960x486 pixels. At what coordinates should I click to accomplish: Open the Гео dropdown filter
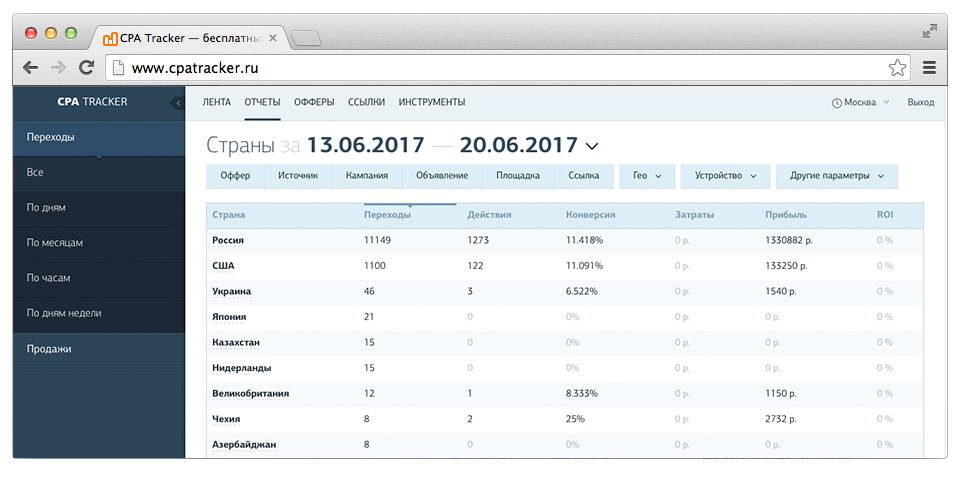click(x=647, y=176)
